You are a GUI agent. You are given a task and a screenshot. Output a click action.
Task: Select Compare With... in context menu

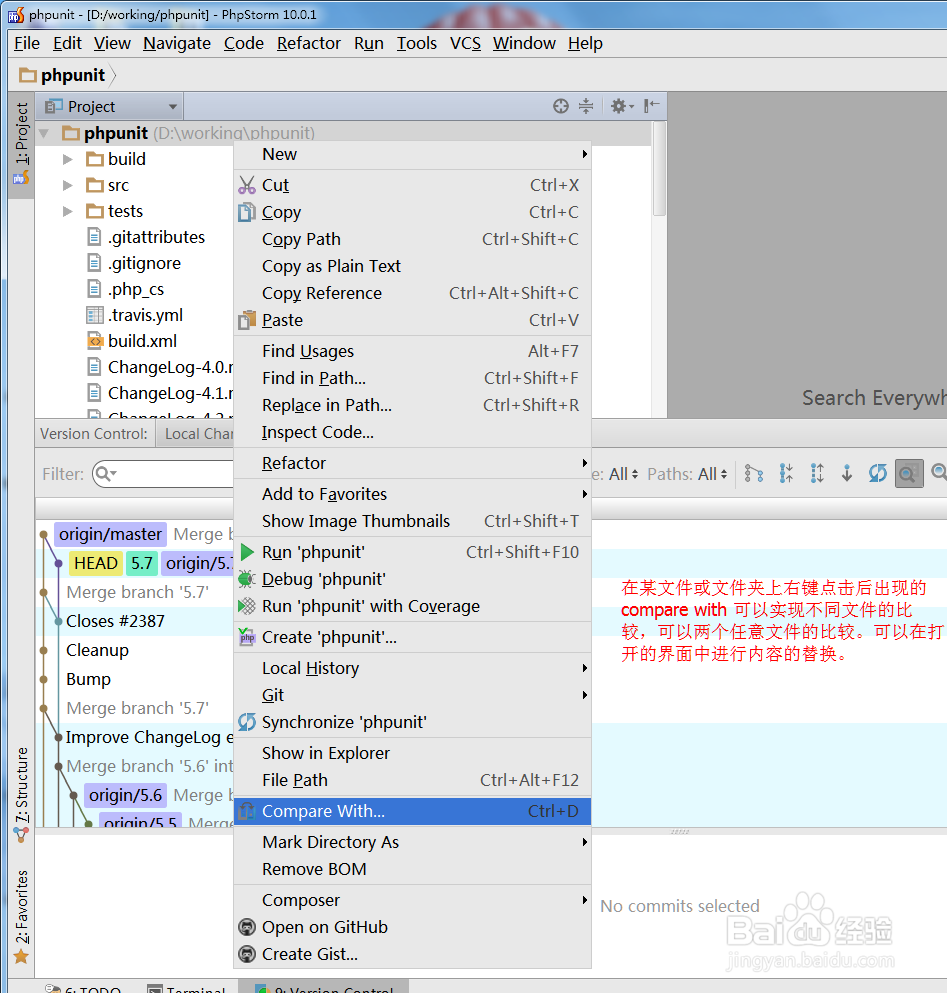pos(412,811)
